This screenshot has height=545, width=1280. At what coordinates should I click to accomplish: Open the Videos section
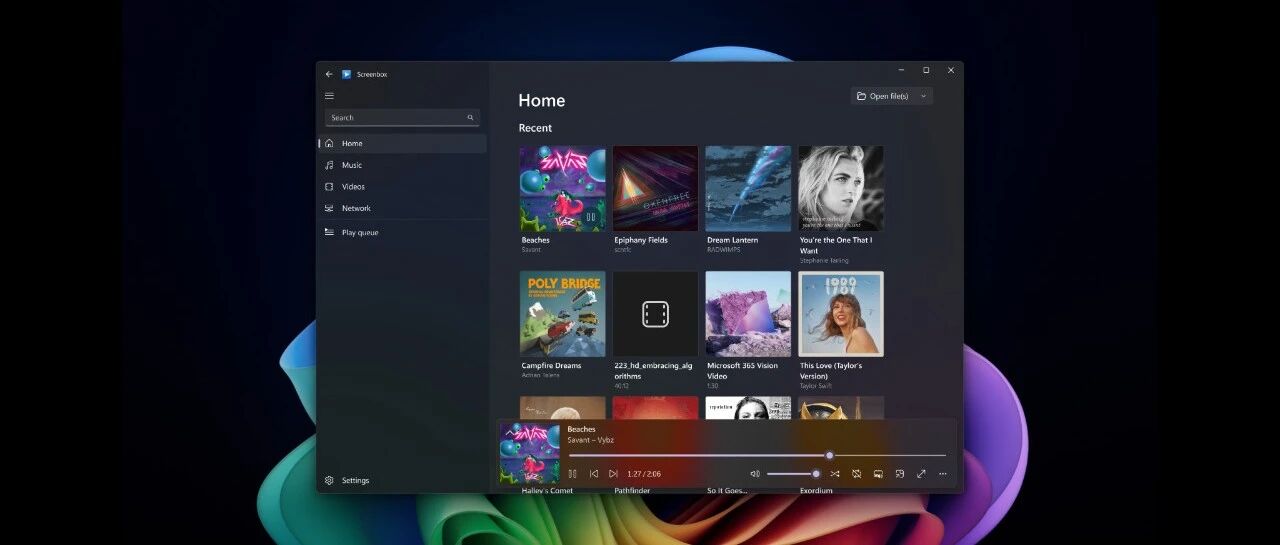(x=403, y=187)
